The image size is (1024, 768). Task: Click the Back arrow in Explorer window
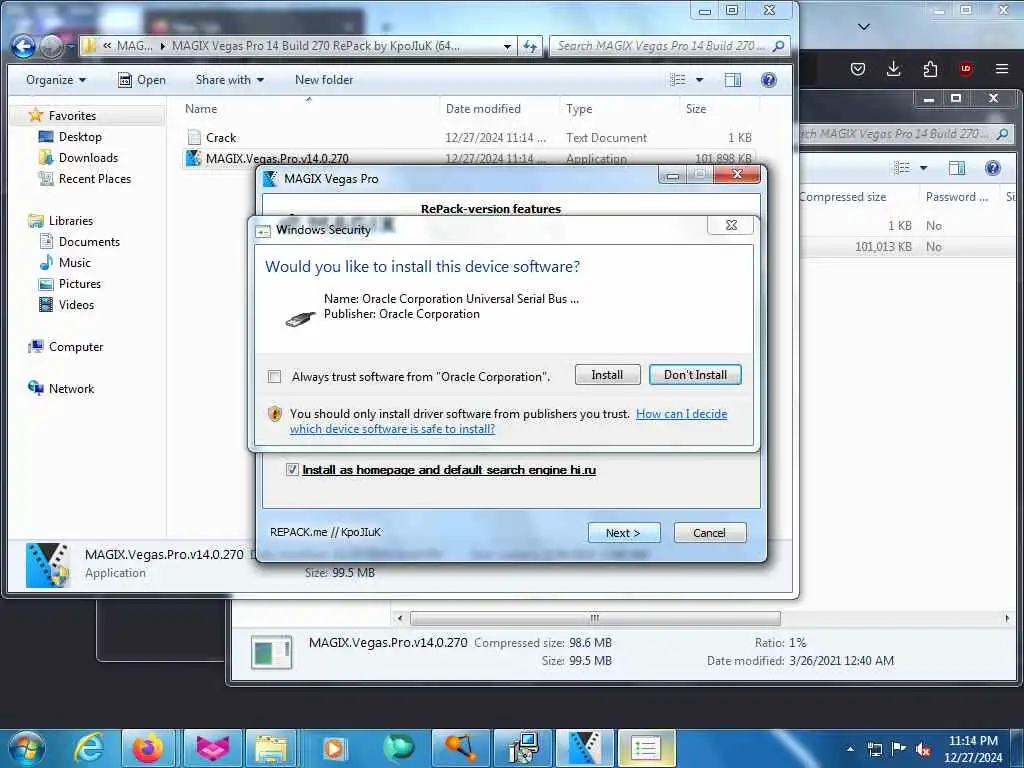click(24, 46)
